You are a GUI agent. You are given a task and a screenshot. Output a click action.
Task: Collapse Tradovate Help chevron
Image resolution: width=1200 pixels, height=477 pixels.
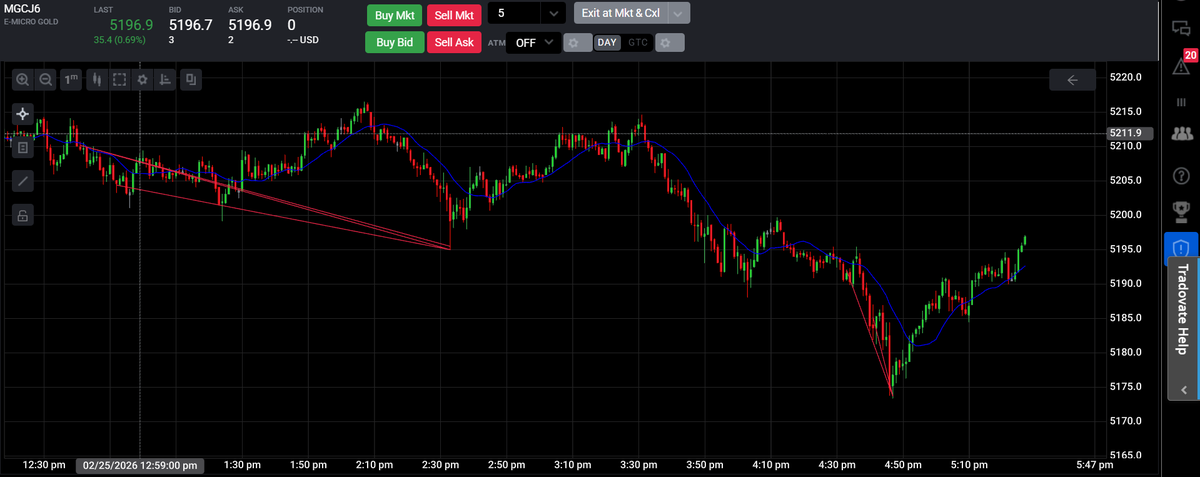click(1182, 390)
